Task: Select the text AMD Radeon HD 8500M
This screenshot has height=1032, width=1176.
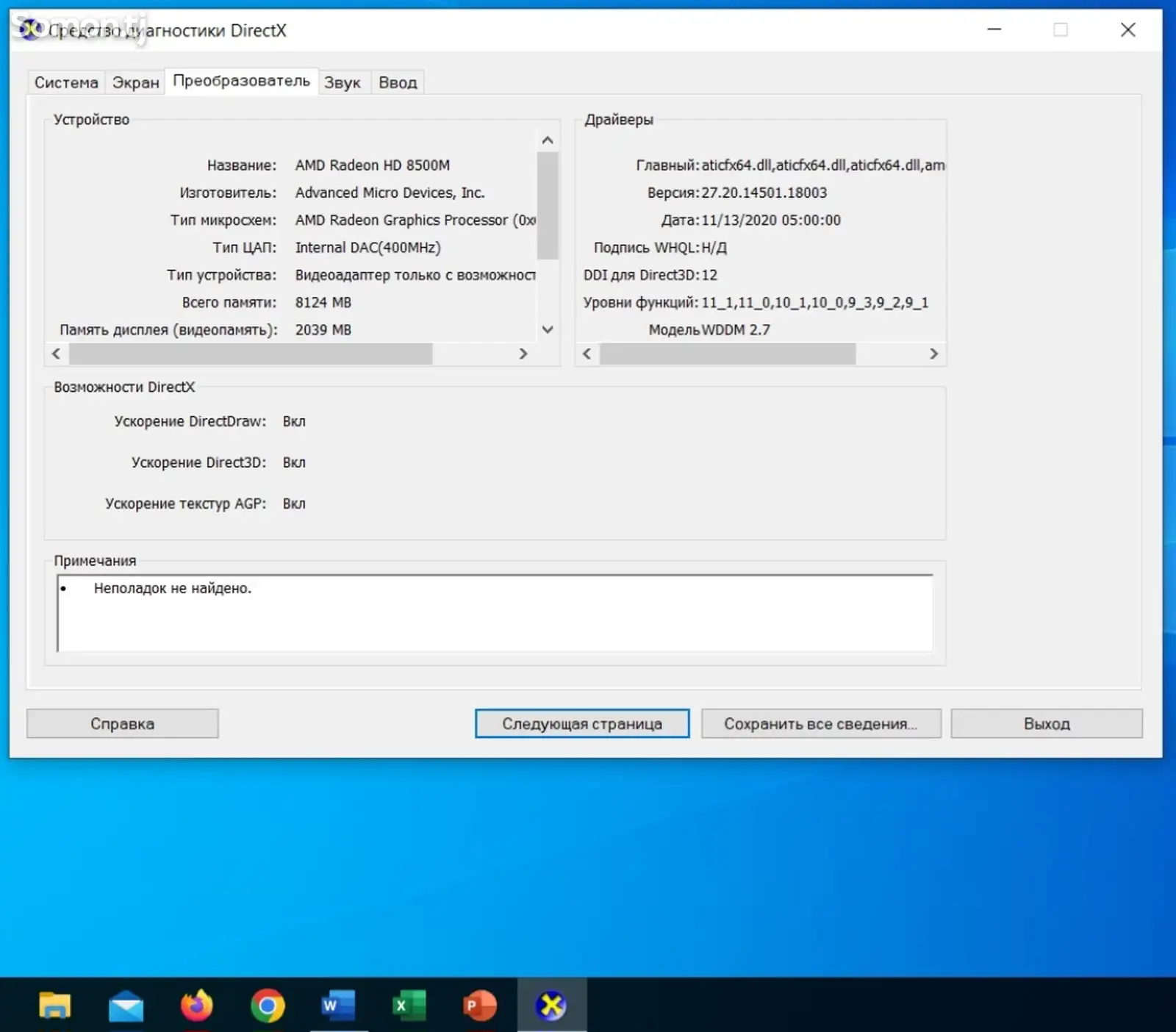Action: tap(373, 165)
